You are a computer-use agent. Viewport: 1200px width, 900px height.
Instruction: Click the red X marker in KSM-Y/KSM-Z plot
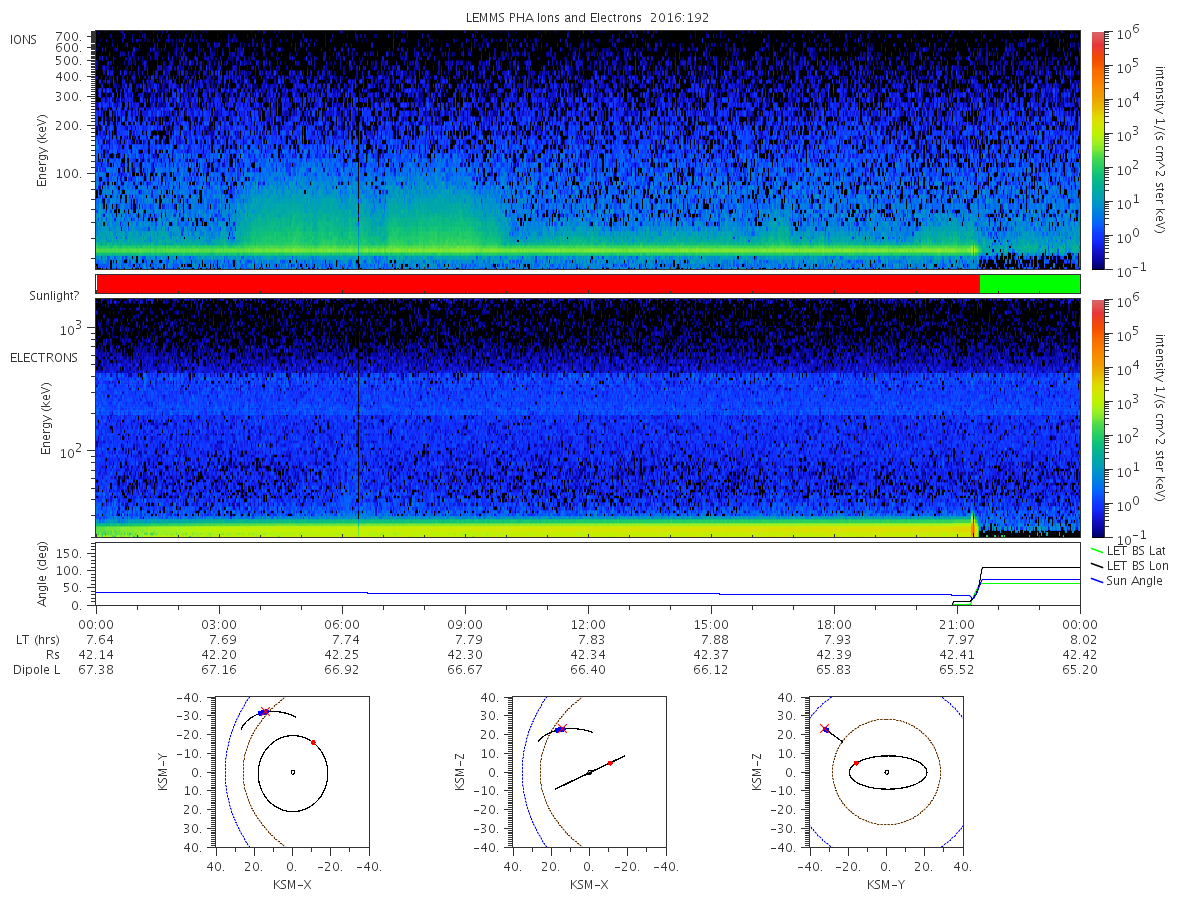(825, 729)
